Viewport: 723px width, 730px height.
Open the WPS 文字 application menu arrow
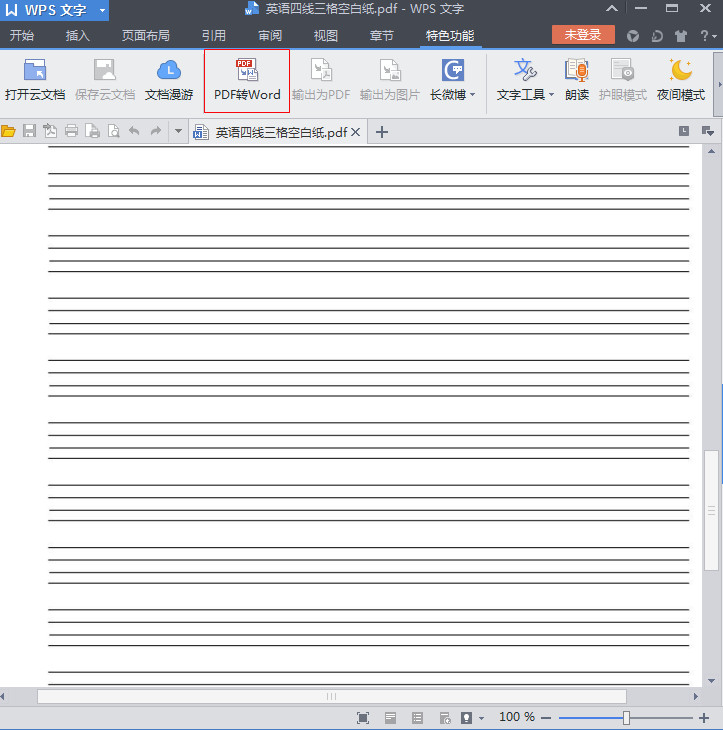click(102, 10)
